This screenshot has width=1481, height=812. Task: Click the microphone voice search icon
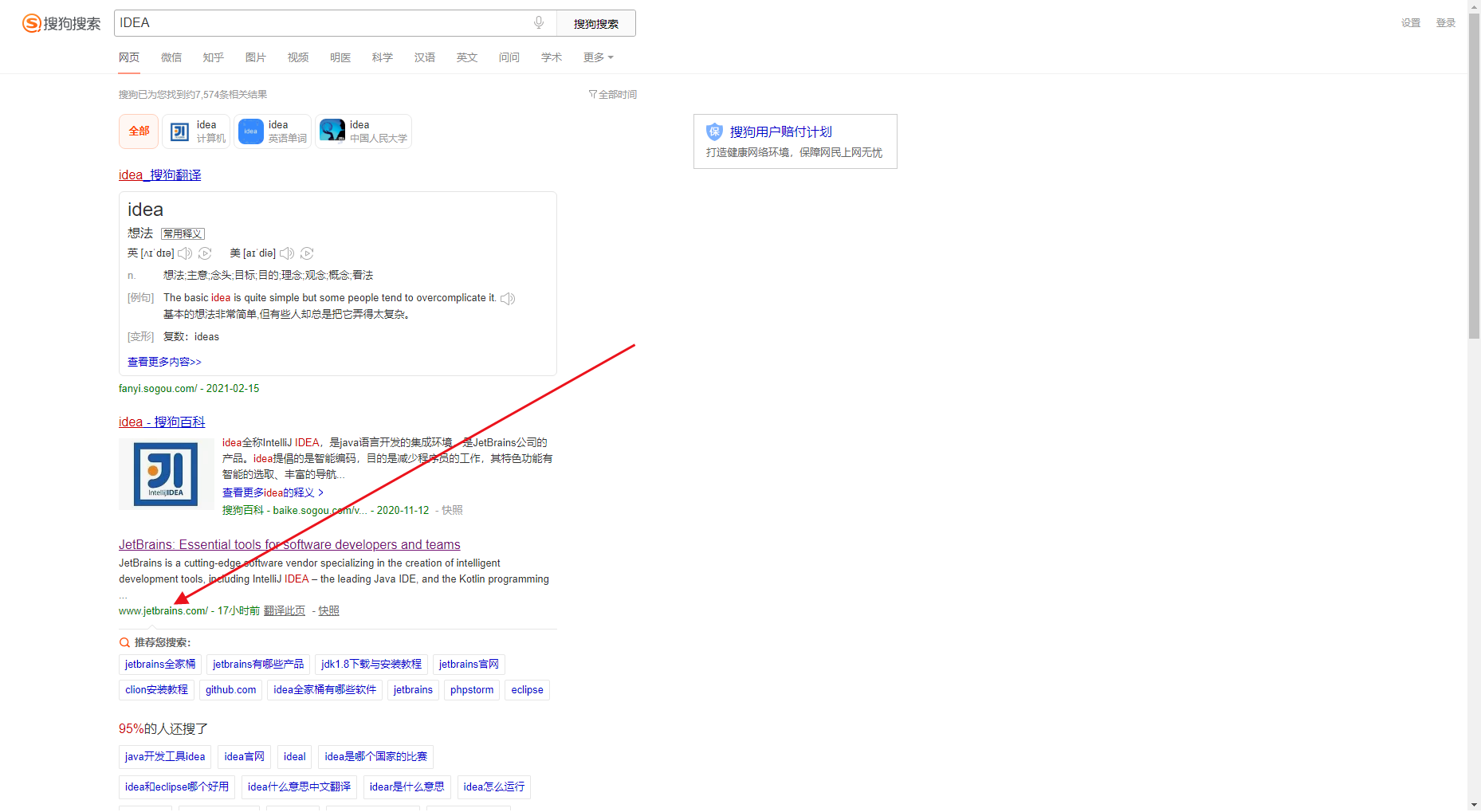(x=539, y=23)
